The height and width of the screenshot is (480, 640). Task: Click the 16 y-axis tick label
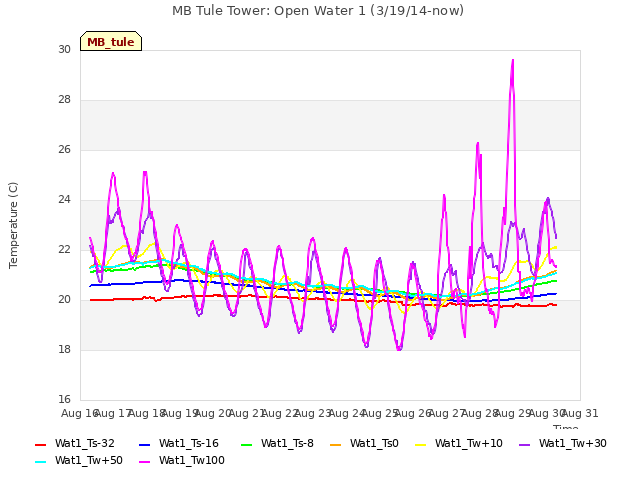coord(64,399)
